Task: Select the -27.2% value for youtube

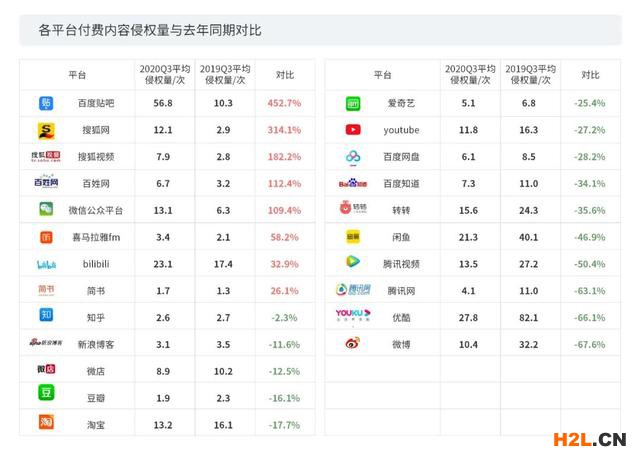Action: pos(590,130)
